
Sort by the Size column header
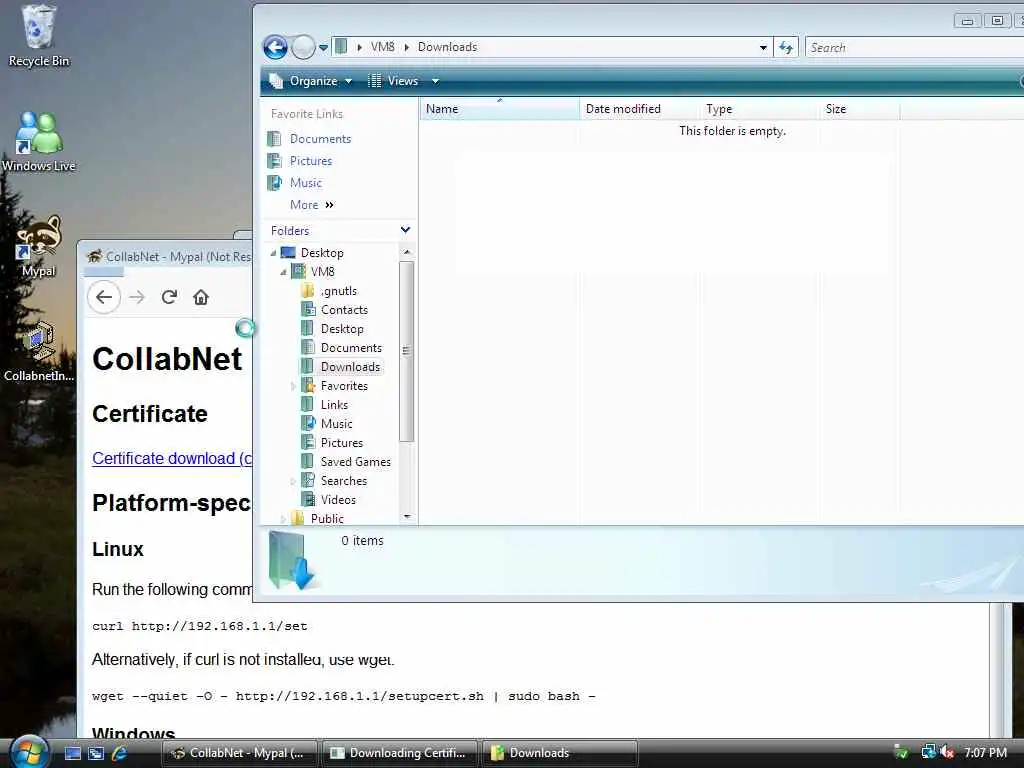(860, 109)
